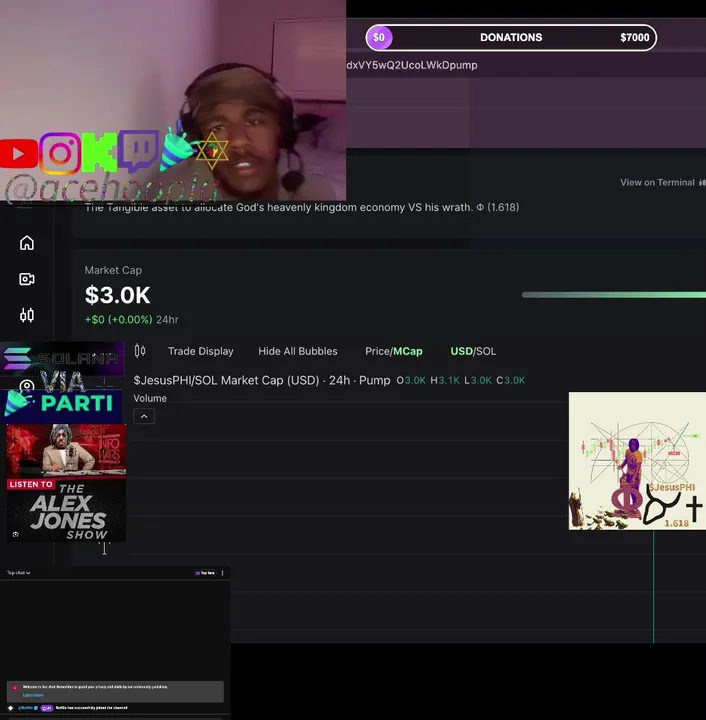Collapse the Volume indicator chevron
The width and height of the screenshot is (706, 720).
tap(144, 416)
